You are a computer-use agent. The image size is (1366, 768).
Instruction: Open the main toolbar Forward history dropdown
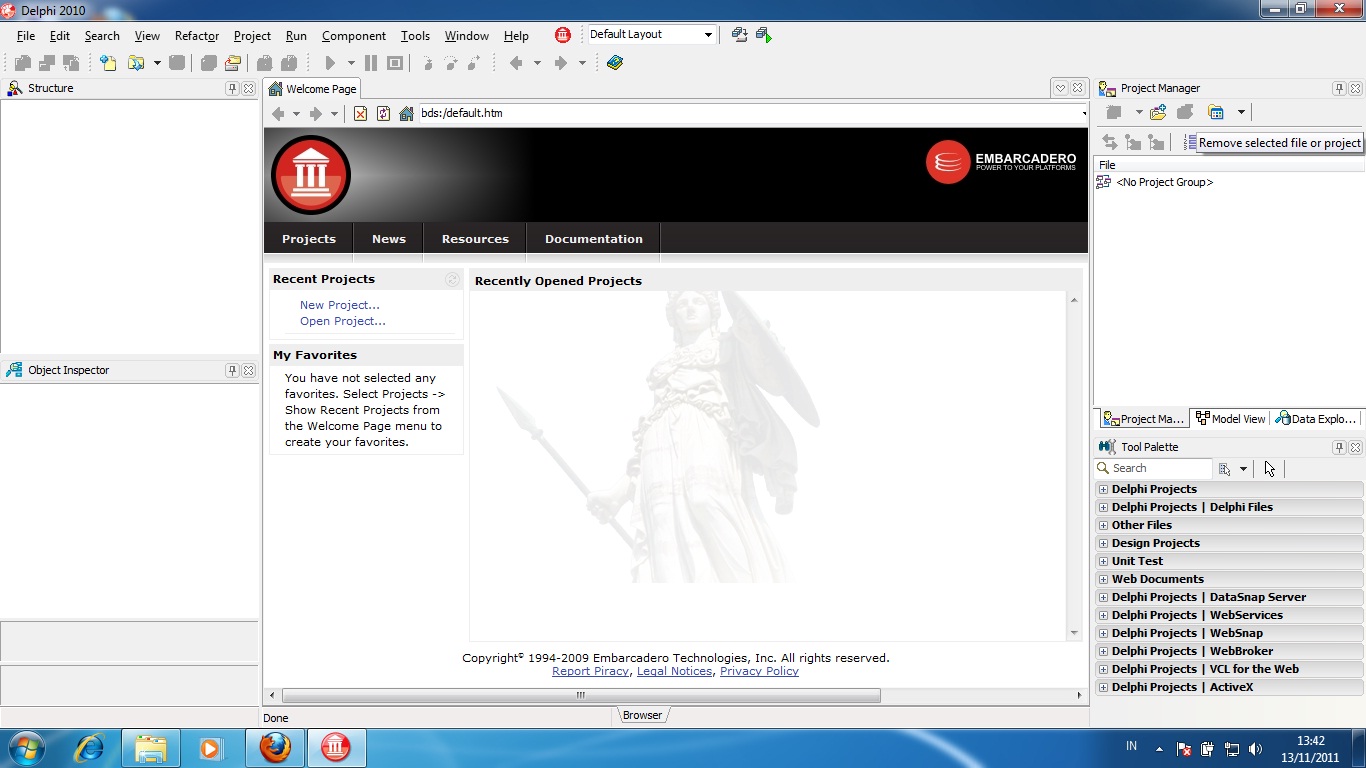[x=582, y=63]
